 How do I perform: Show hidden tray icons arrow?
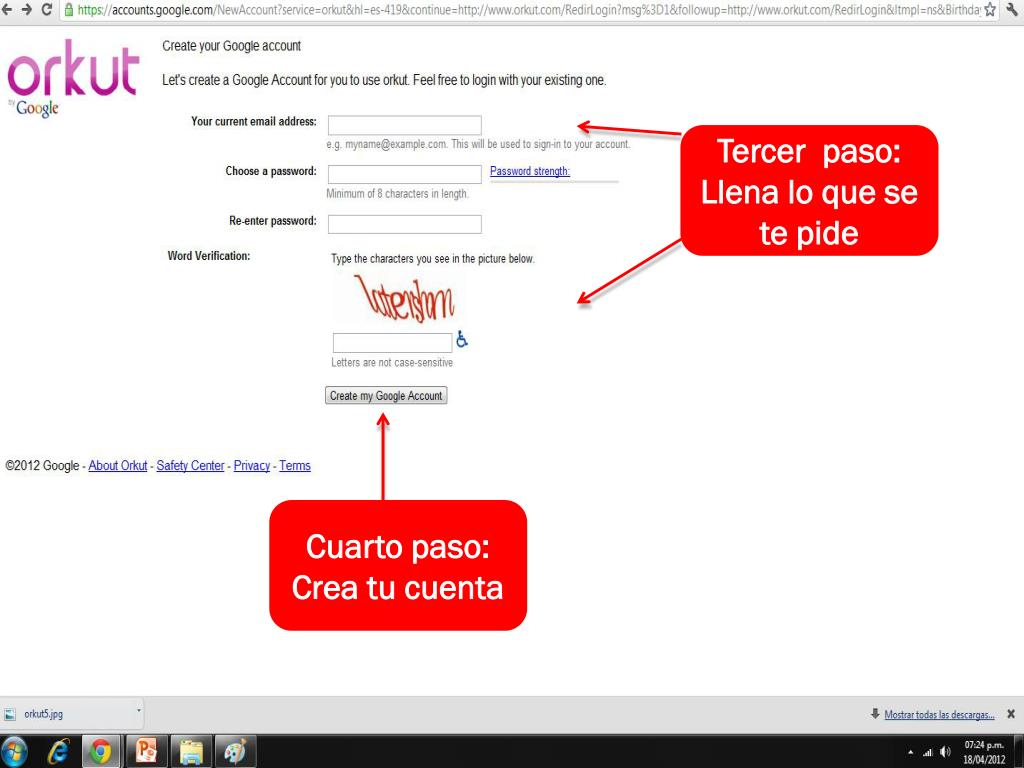tap(910, 752)
